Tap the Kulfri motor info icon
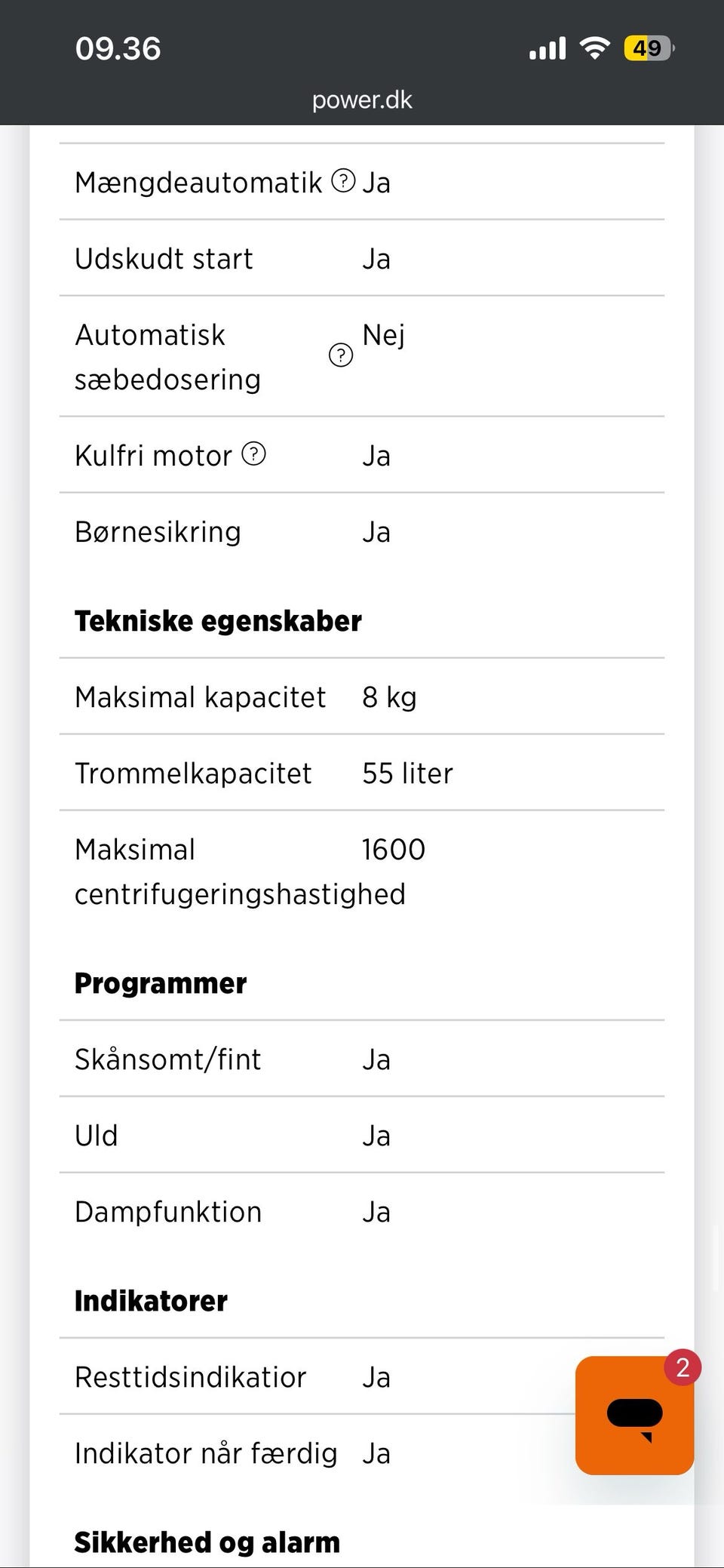The image size is (724, 1568). [253, 454]
